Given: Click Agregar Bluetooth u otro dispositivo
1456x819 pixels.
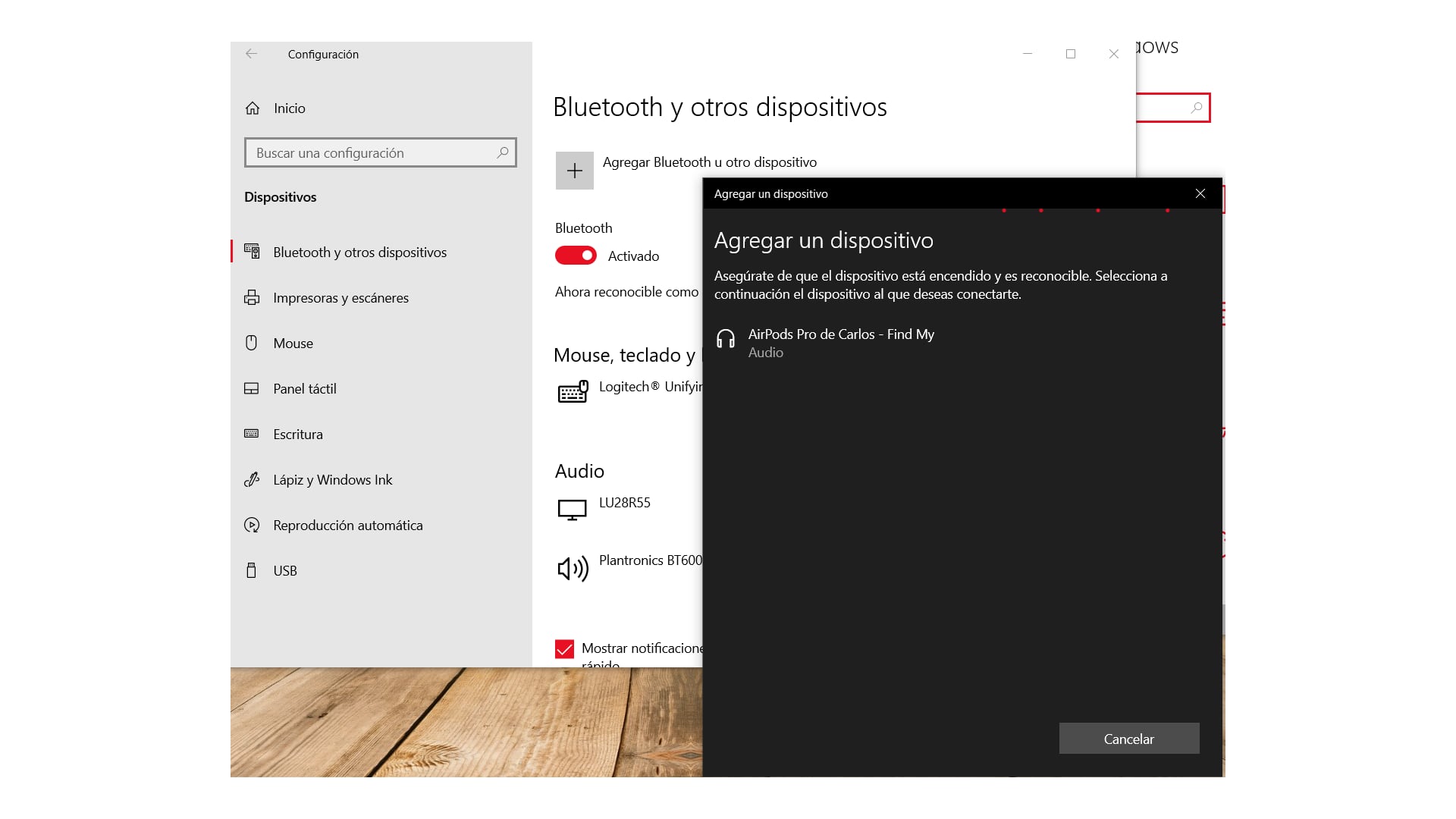Looking at the screenshot, I should [686, 170].
